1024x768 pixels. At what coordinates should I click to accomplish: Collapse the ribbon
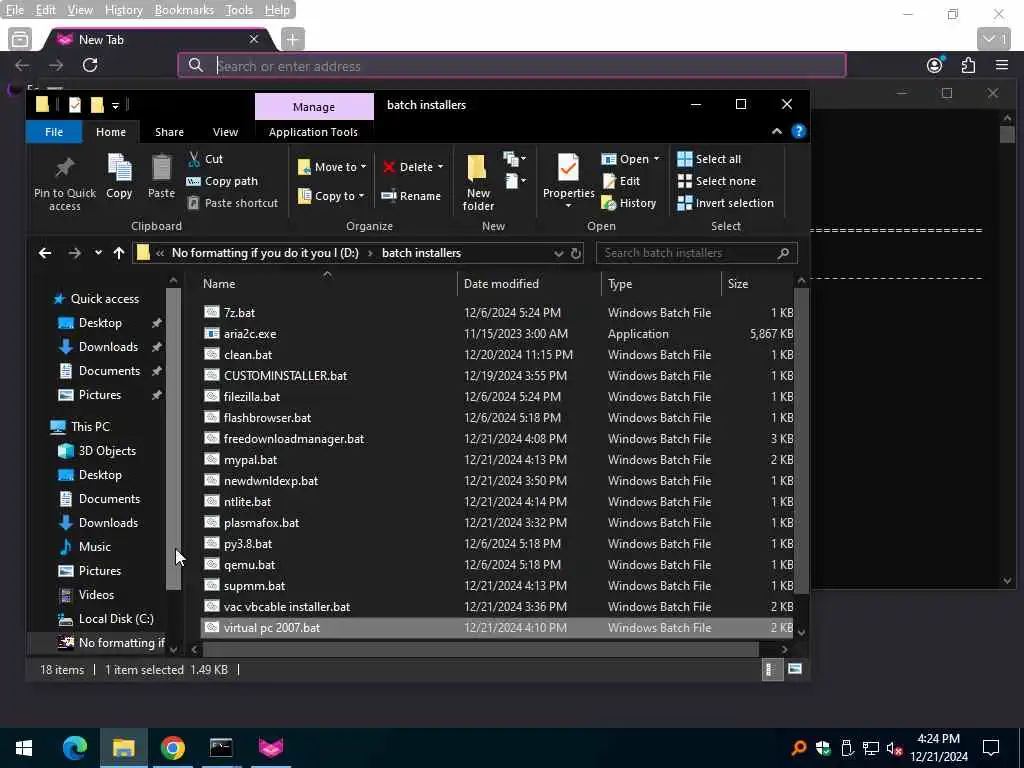coord(776,131)
